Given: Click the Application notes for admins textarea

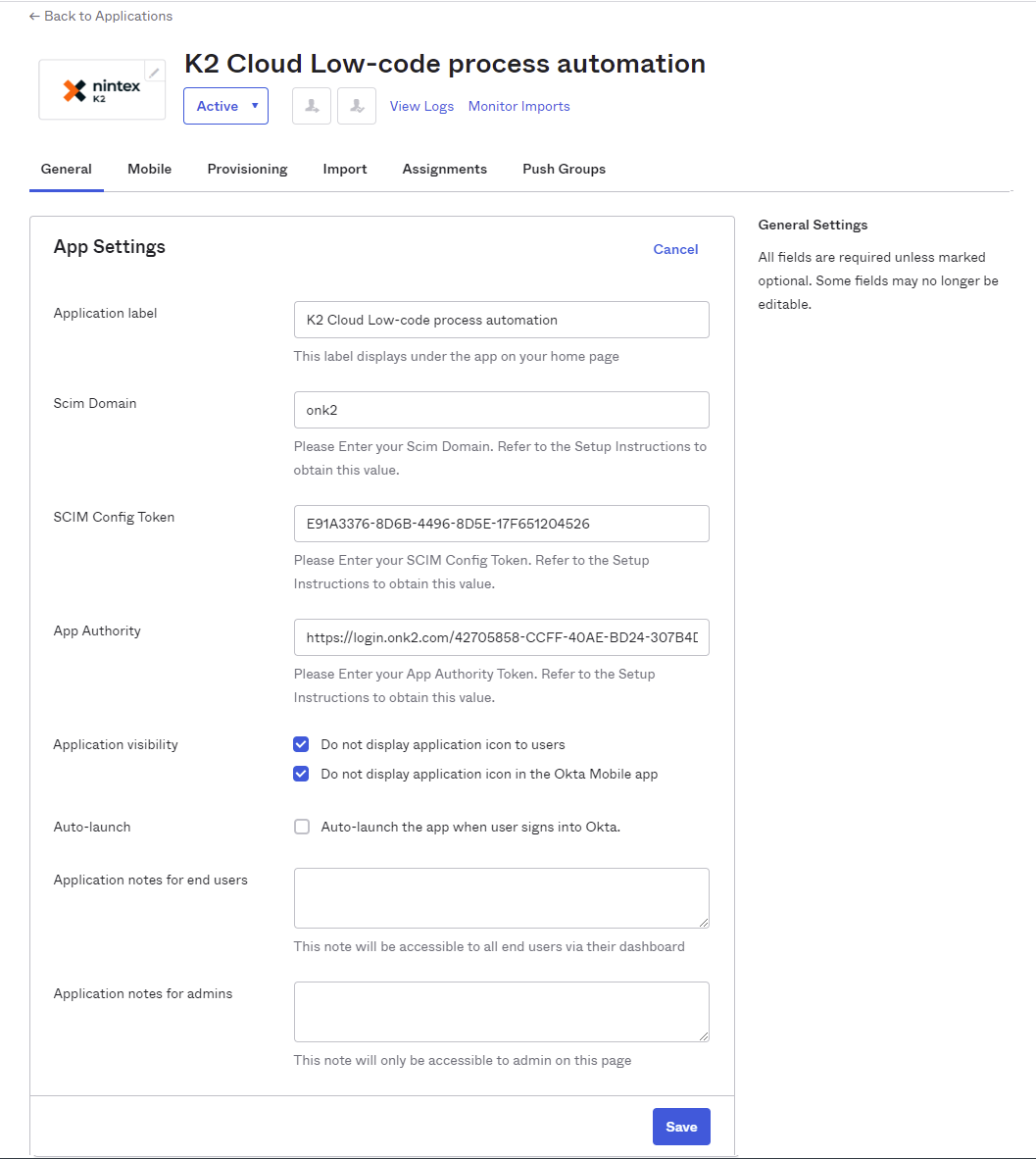Looking at the screenshot, I should [501, 1011].
